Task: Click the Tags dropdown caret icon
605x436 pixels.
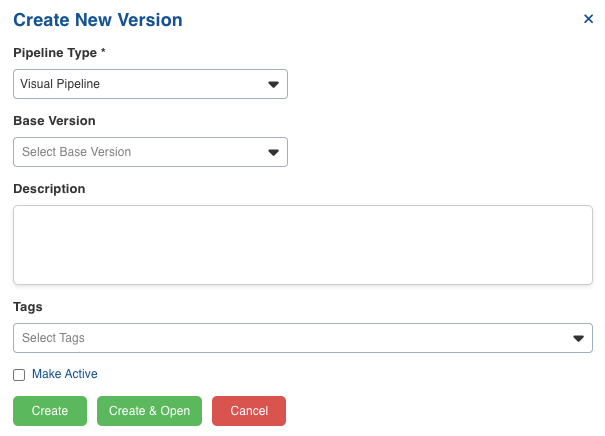Action: point(578,338)
